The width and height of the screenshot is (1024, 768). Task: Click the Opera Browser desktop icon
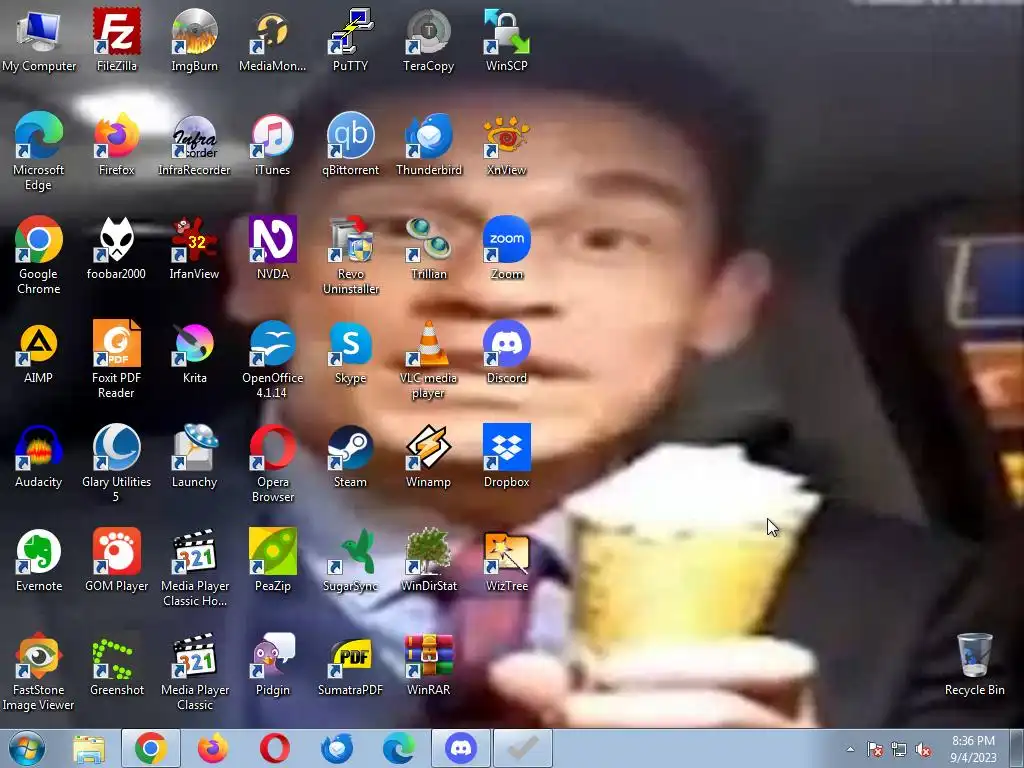point(272,463)
